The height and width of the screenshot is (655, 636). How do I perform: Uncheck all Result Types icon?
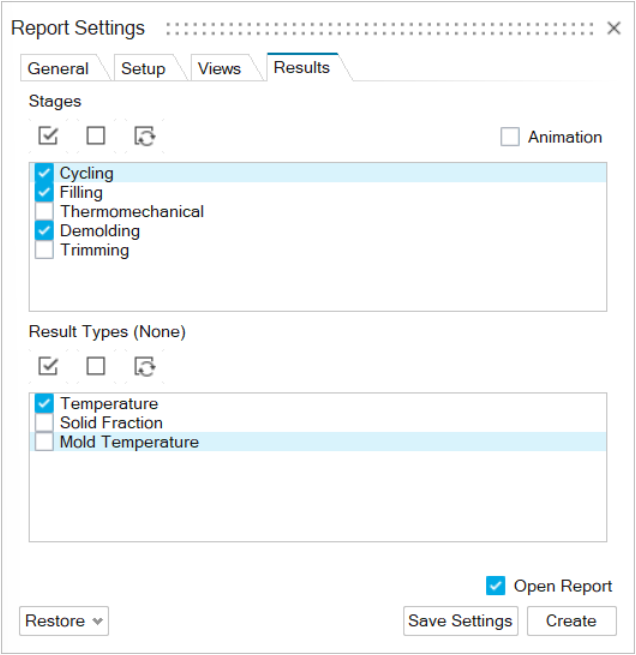click(96, 366)
